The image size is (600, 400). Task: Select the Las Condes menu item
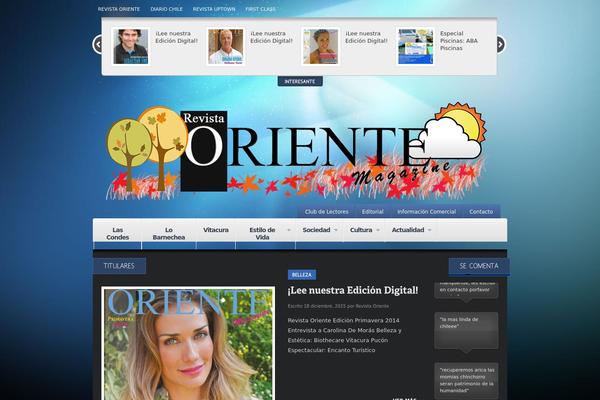pos(117,233)
